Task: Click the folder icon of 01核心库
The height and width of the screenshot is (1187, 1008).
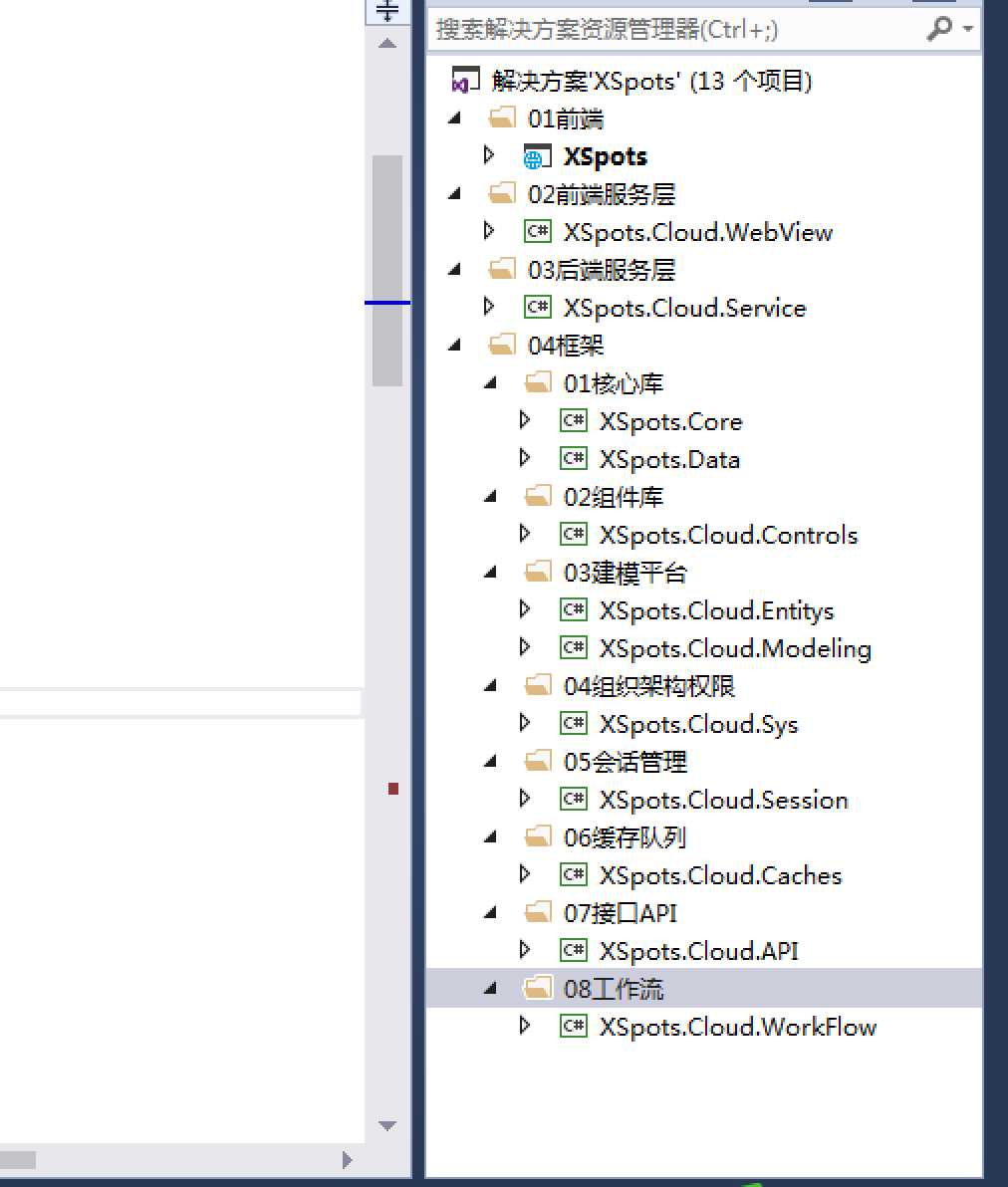Action: click(x=538, y=383)
